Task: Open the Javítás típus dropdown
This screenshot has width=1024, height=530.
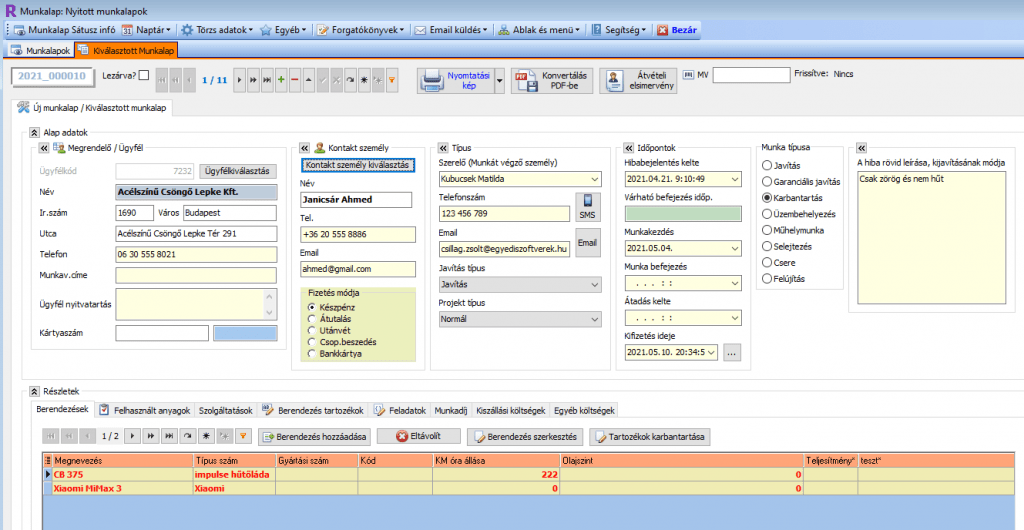Action: click(x=594, y=285)
